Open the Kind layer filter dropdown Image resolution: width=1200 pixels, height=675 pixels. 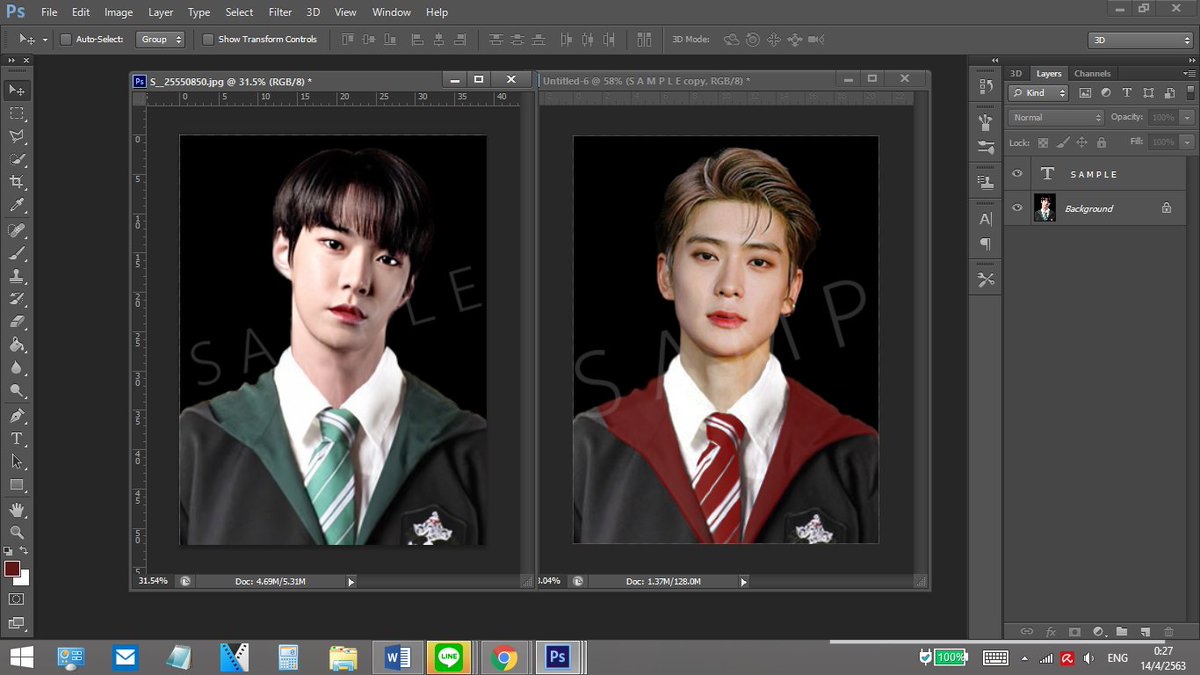click(x=1039, y=92)
